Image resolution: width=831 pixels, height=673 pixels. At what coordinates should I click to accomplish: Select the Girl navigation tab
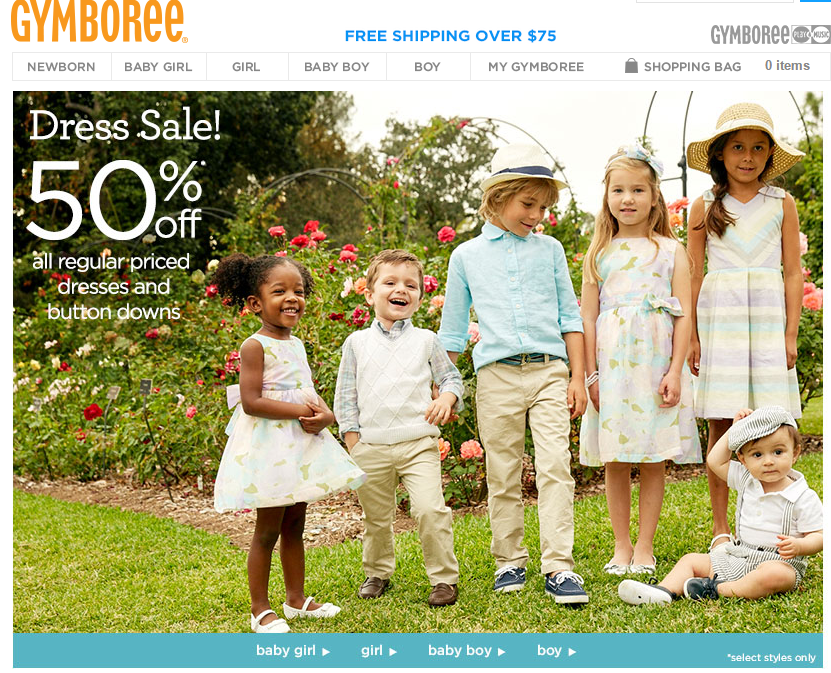[246, 67]
